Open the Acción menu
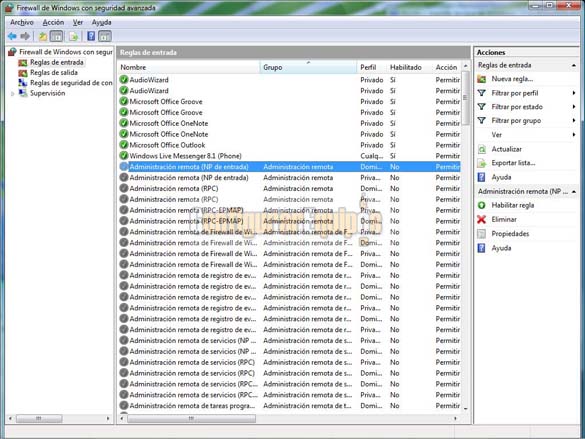 pos(53,22)
